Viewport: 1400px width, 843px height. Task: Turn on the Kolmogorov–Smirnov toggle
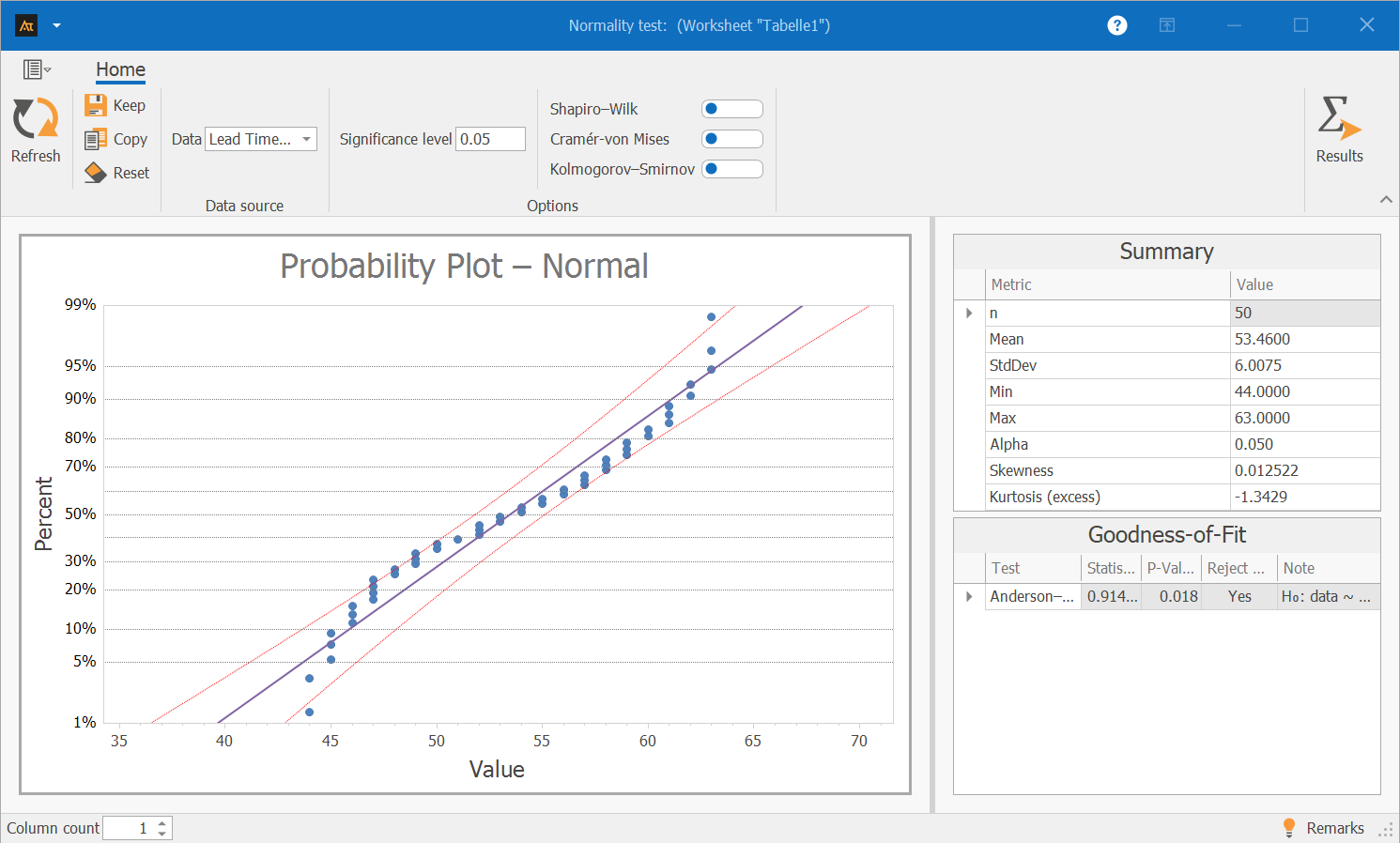[x=731, y=169]
